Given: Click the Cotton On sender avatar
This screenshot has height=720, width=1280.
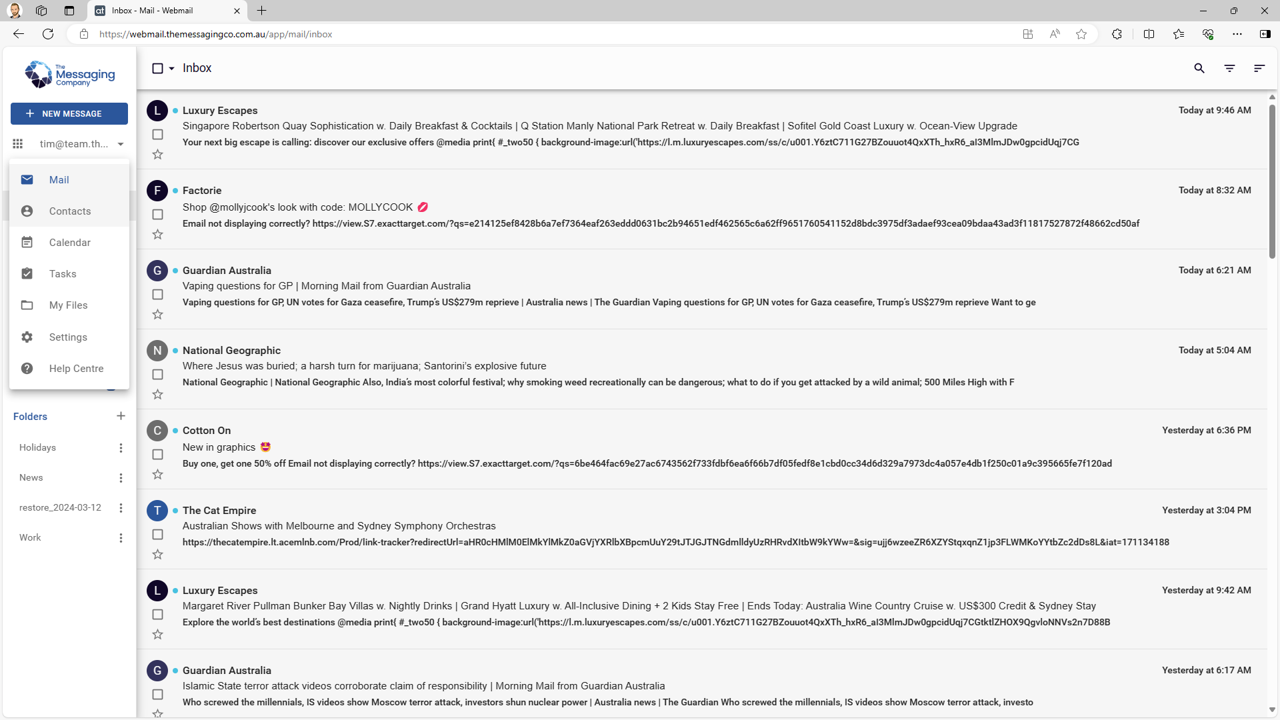Looking at the screenshot, I should tap(157, 430).
